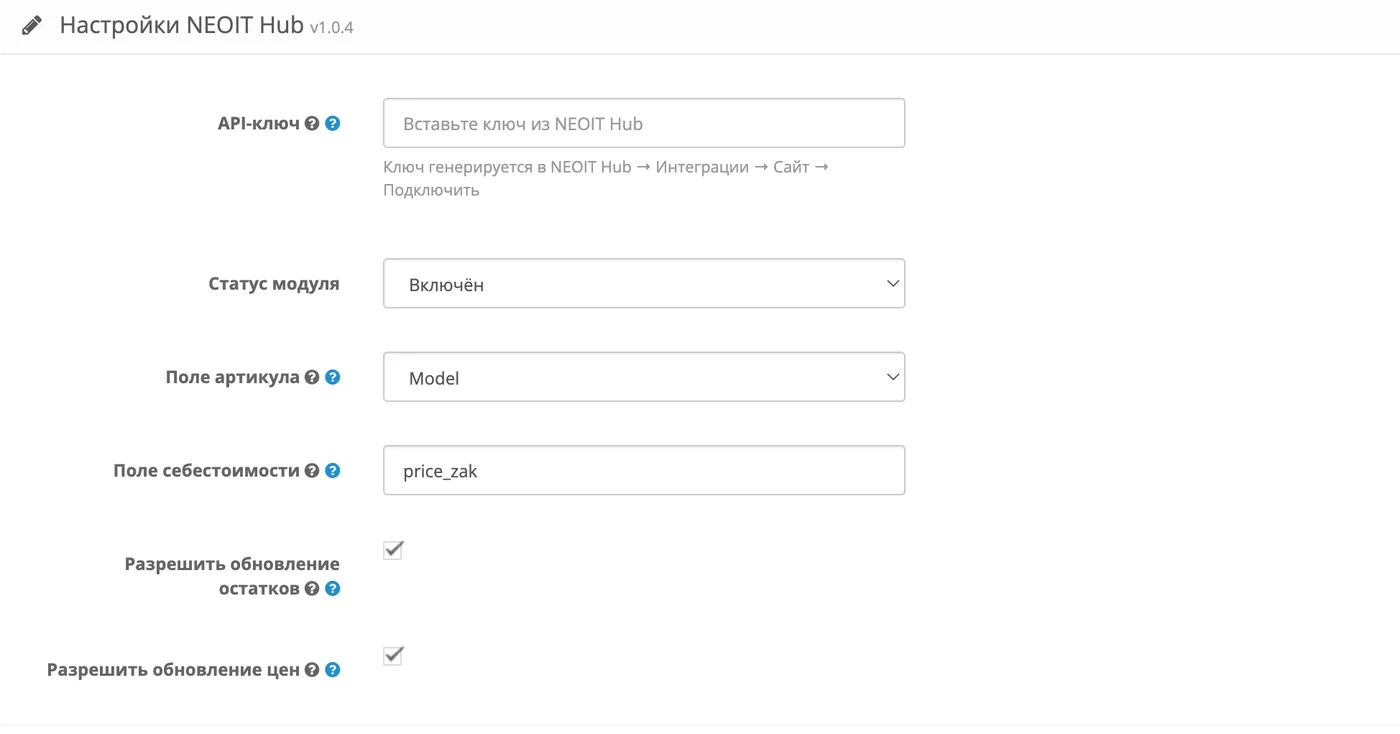Focus the API-ключ input field
This screenshot has width=1400, height=734.
pyautogui.click(x=644, y=123)
